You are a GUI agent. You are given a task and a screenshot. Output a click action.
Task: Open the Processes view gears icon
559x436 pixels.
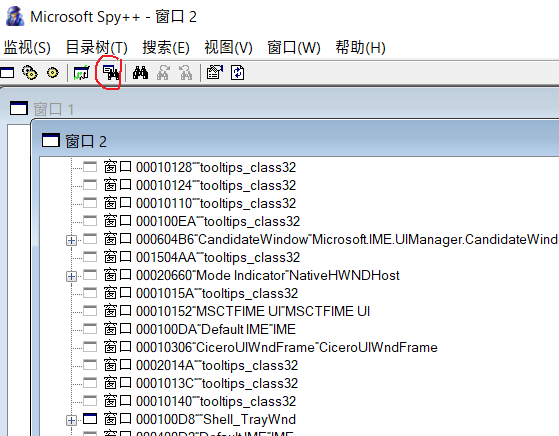30,73
